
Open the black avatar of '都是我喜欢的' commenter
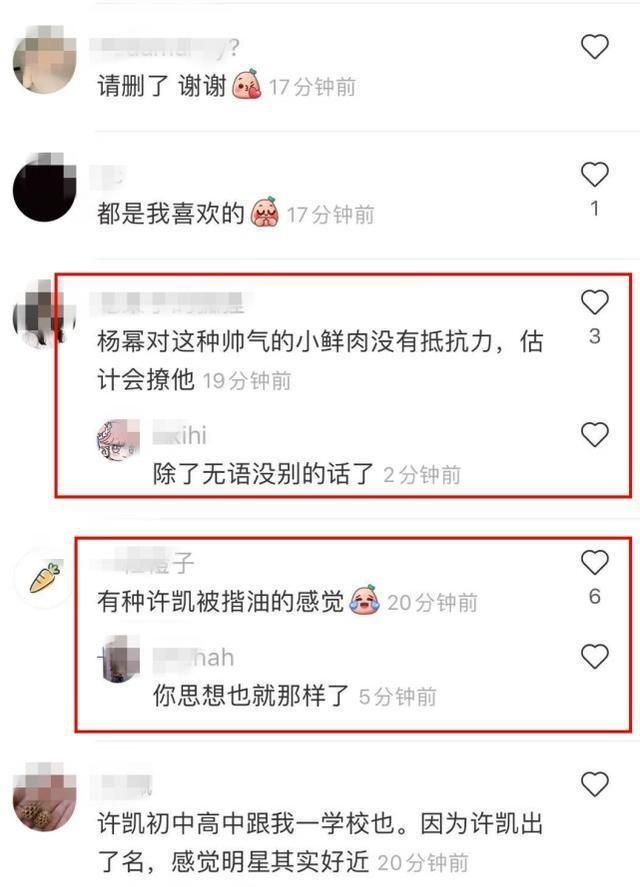coord(44,187)
